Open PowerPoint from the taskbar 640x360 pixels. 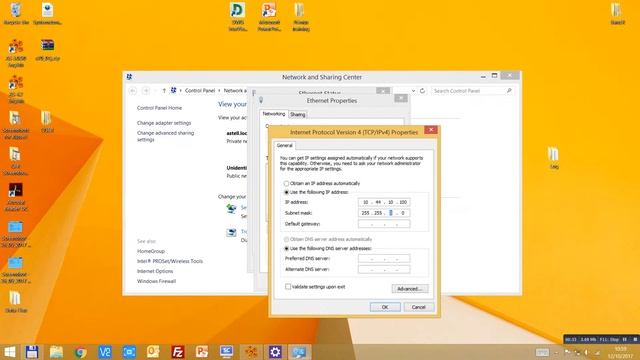202,352
